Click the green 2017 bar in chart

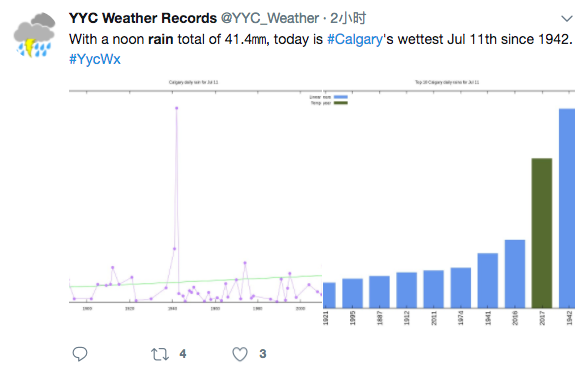point(542,233)
